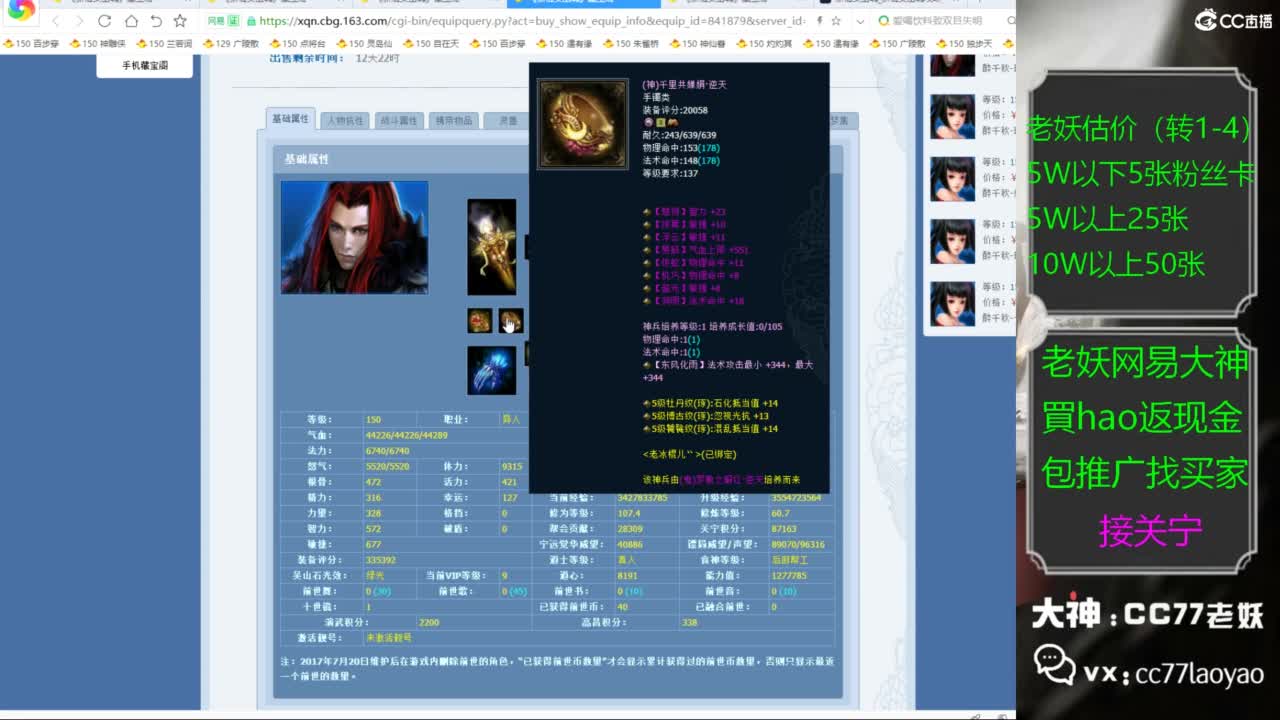Open the '150 神仙眷' bookmark
This screenshot has height=720, width=1280.
point(697,43)
